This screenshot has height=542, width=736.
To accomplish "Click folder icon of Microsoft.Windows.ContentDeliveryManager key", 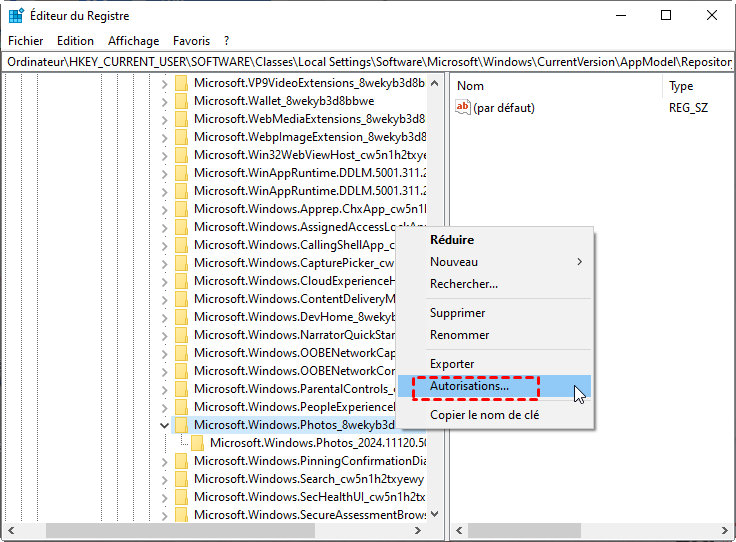I will tap(181, 299).
